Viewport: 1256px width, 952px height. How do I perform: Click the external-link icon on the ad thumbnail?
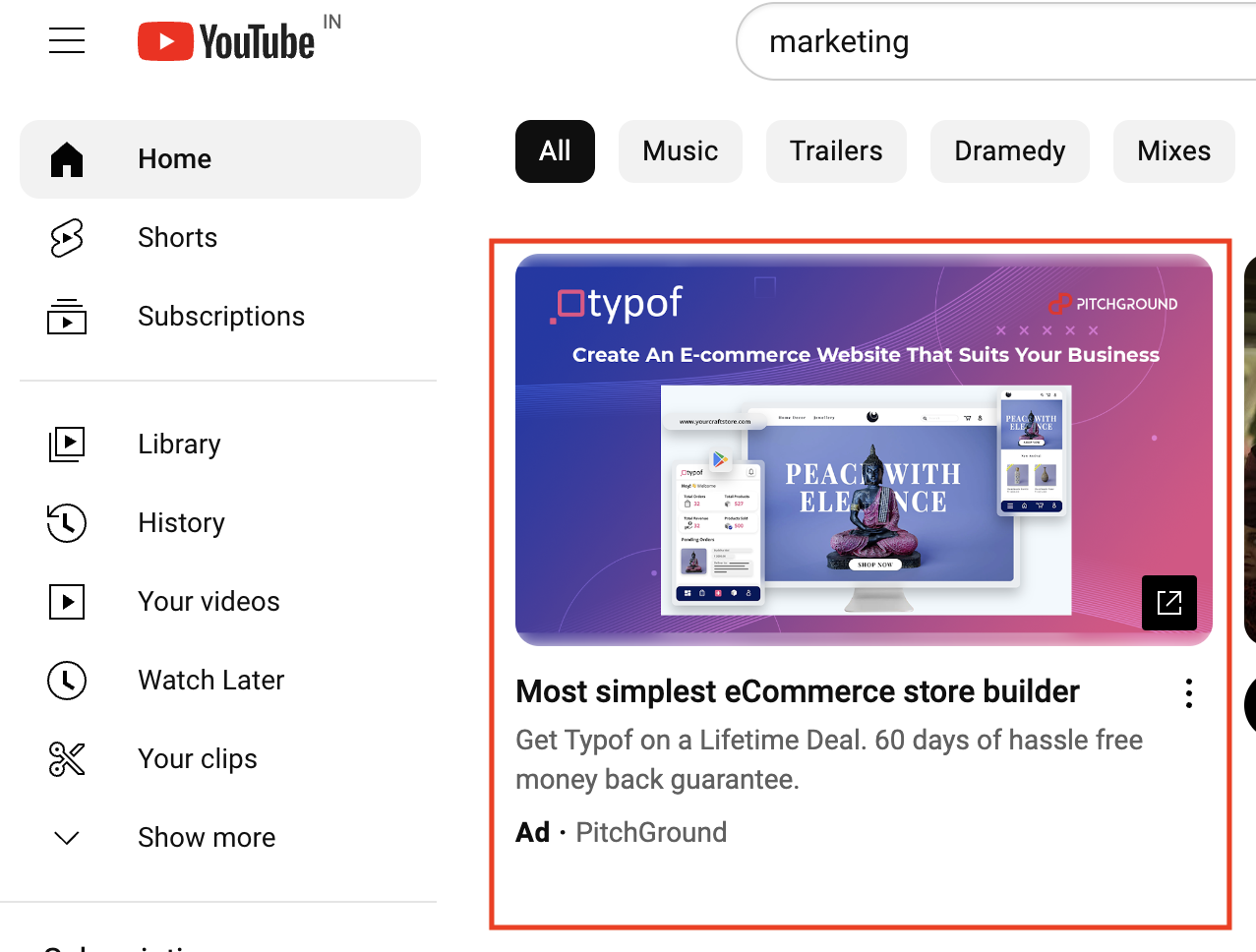coord(1168,603)
